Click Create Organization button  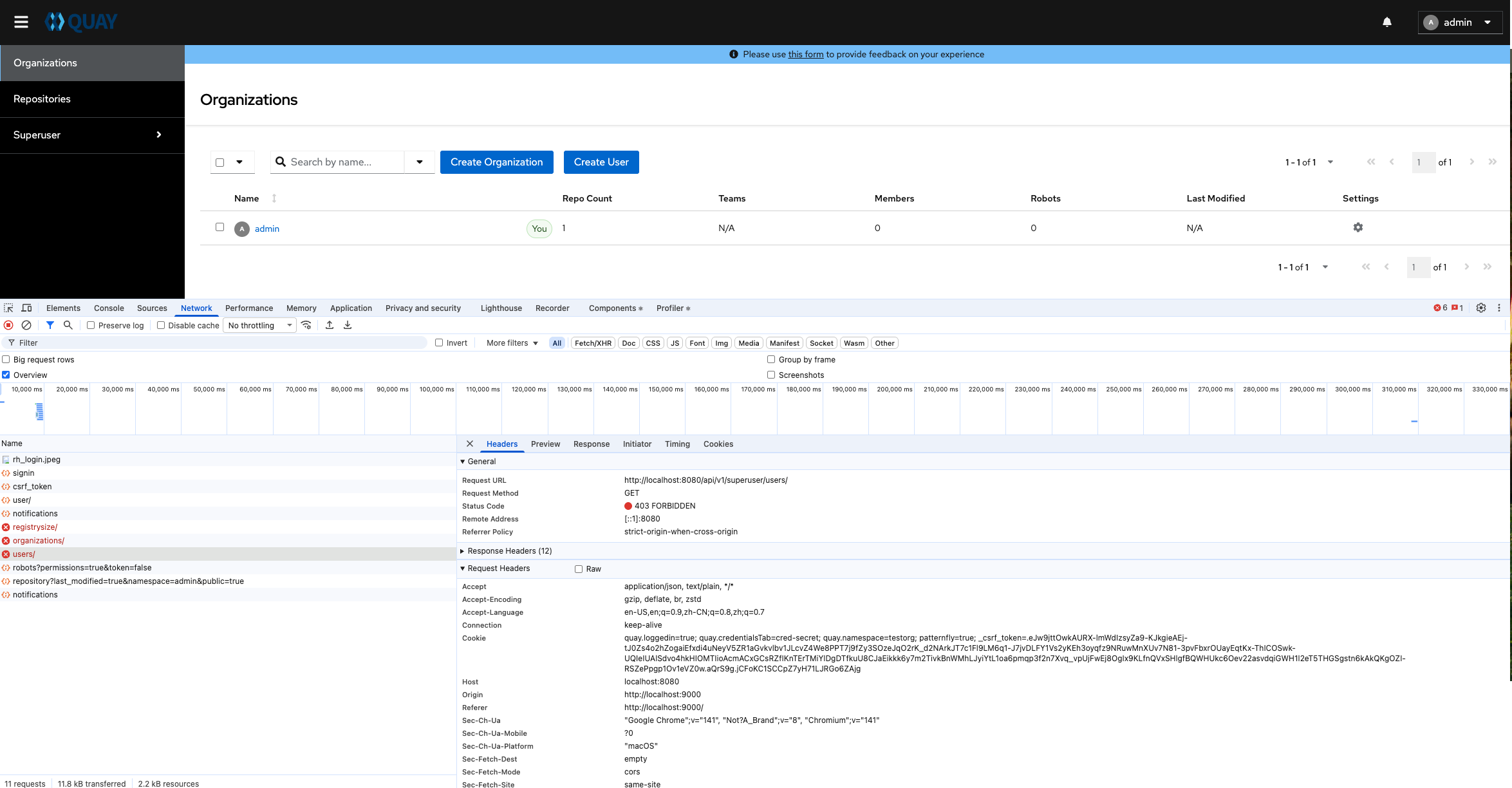(x=496, y=162)
